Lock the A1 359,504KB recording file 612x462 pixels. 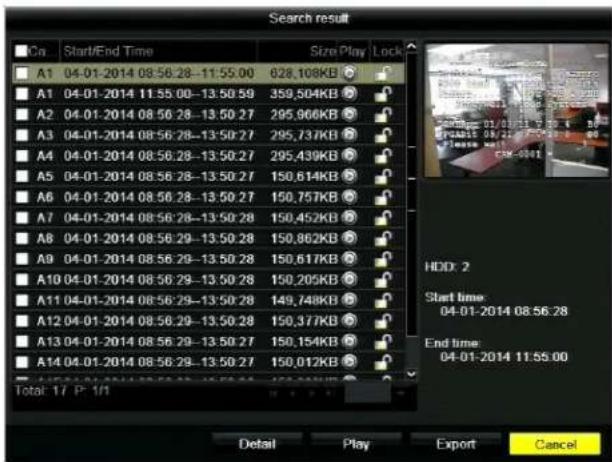(x=383, y=94)
